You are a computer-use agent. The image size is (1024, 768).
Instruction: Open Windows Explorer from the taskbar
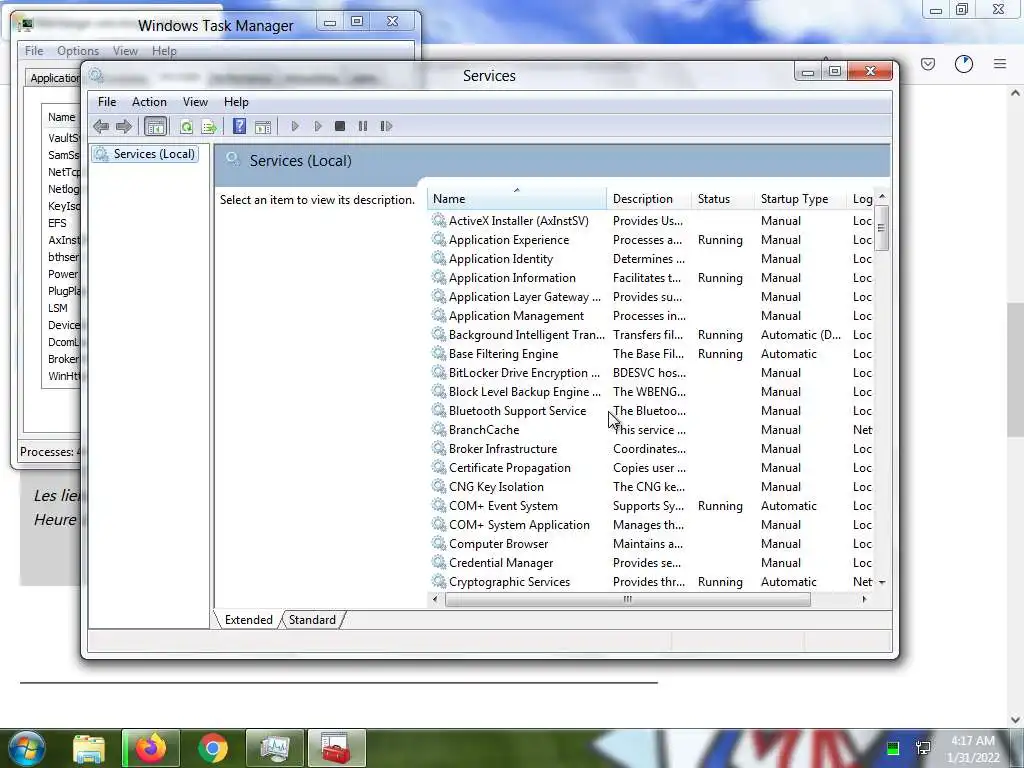pos(89,748)
